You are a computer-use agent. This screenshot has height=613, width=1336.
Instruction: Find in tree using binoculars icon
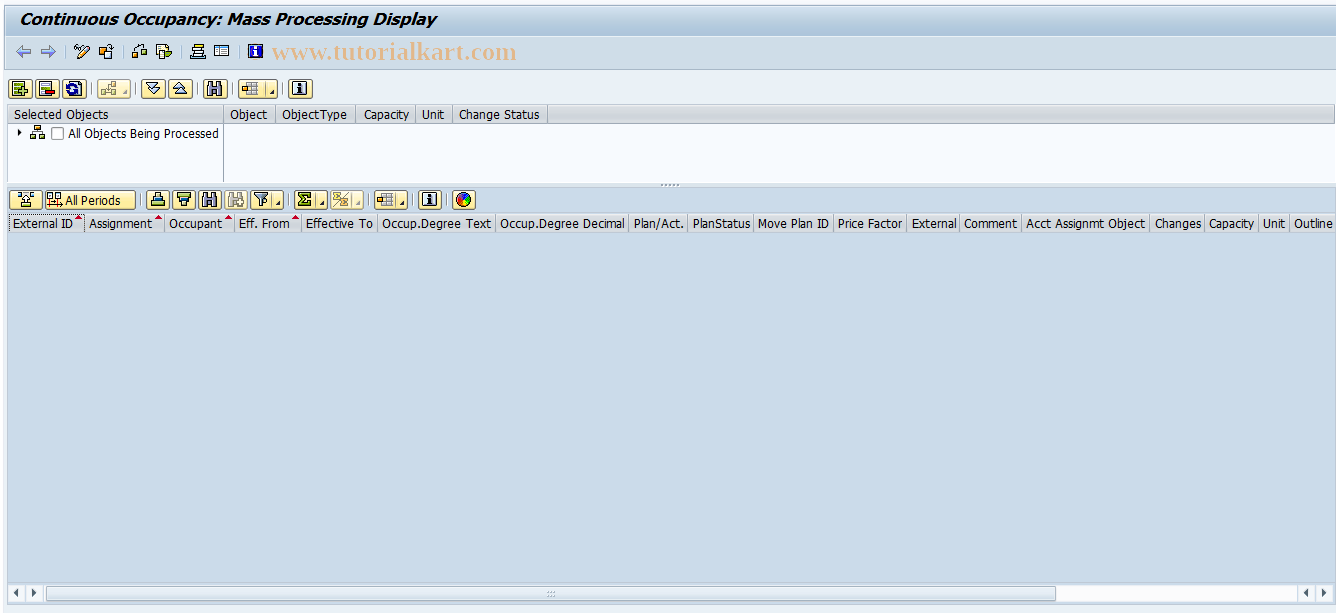pyautogui.click(x=215, y=89)
